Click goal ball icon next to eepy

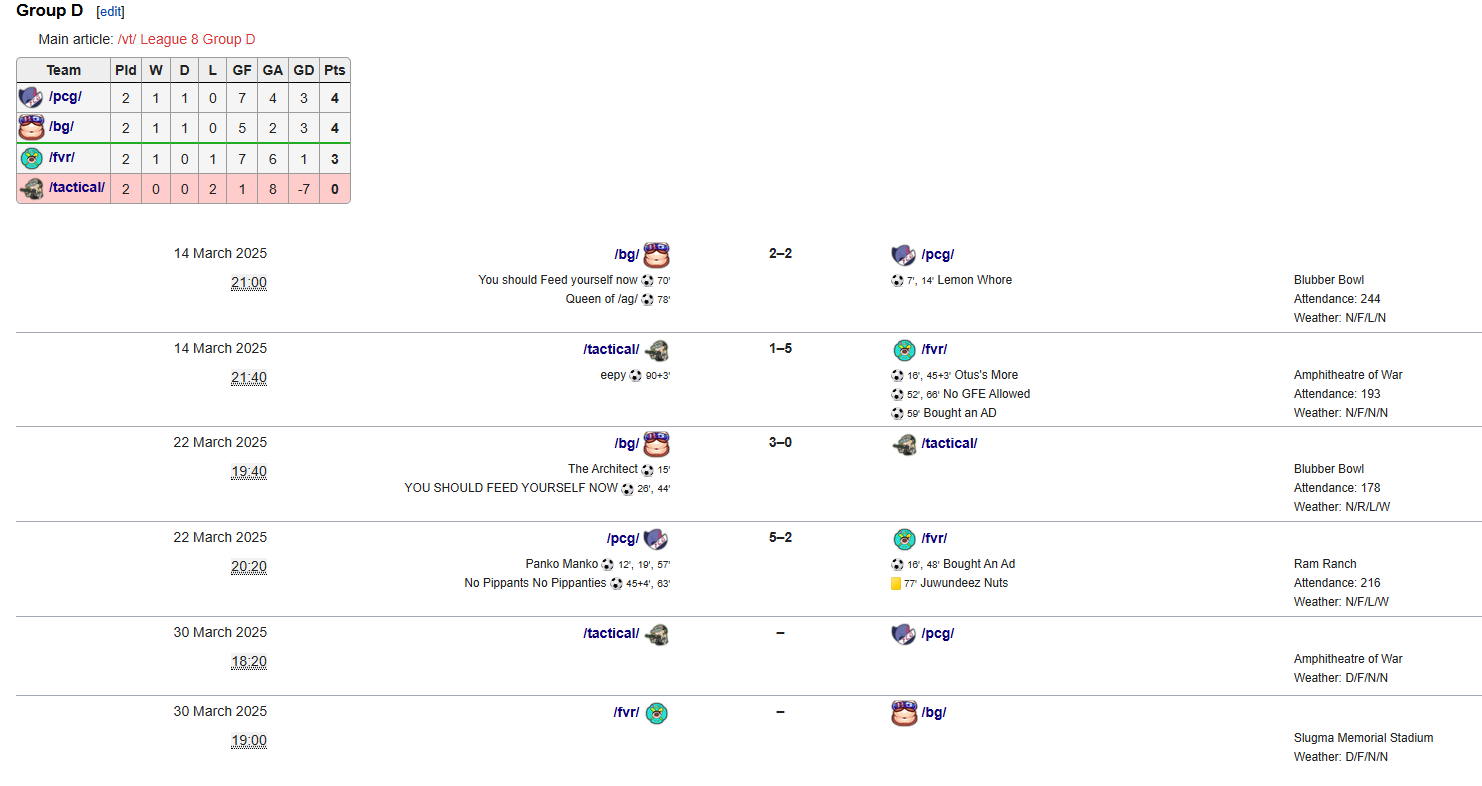635,376
